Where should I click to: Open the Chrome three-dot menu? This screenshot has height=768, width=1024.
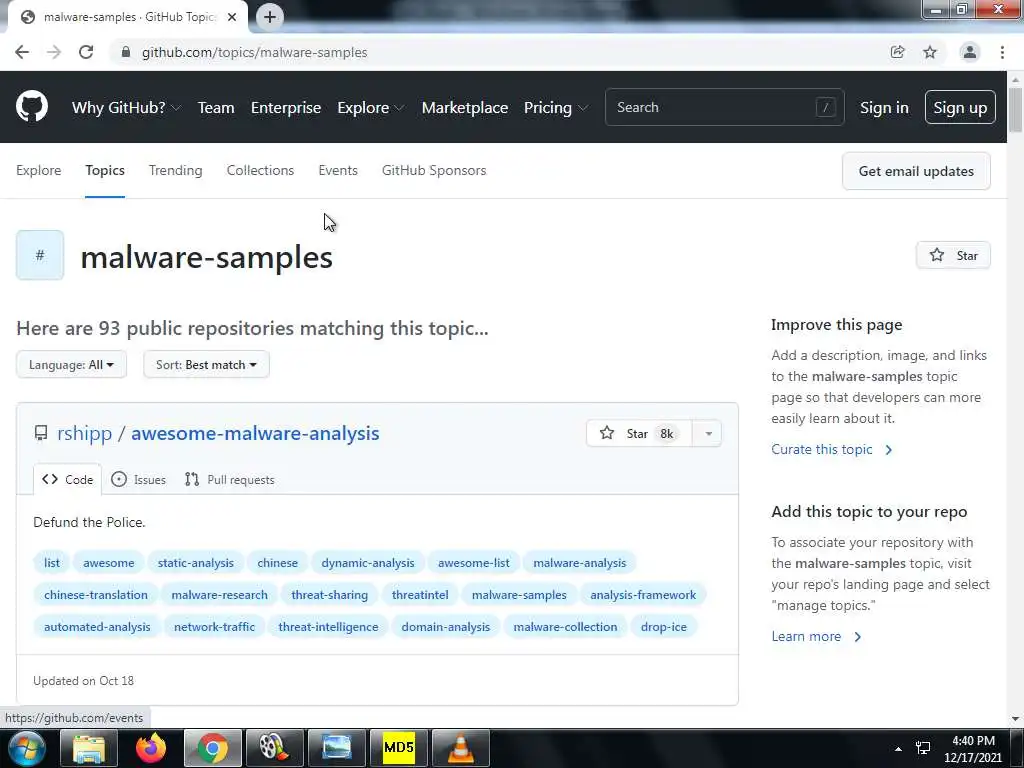coord(1002,52)
